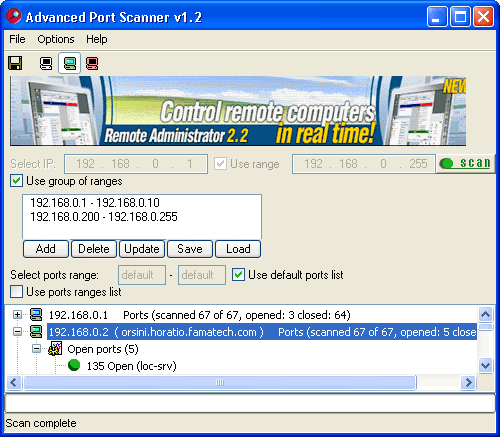This screenshot has width=500, height=437.
Task: Close the Advanced Port Scanner window
Action: (x=483, y=17)
